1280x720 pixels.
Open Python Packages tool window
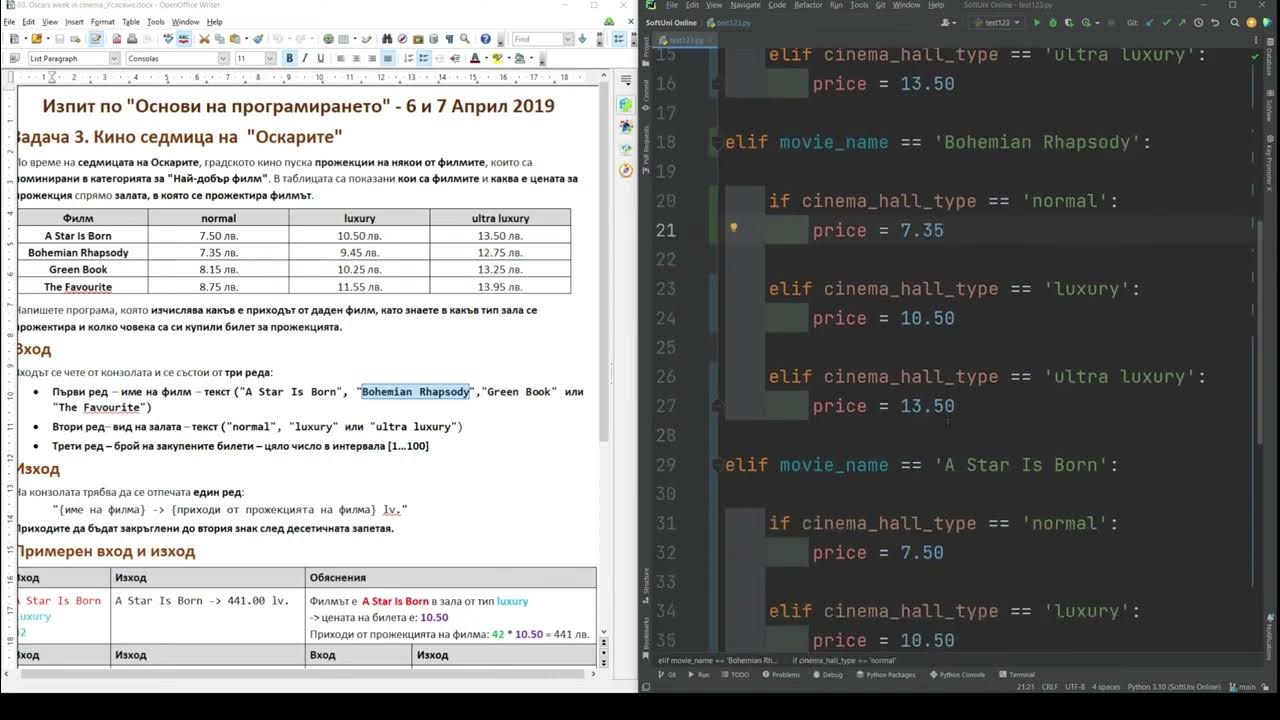[x=885, y=675]
